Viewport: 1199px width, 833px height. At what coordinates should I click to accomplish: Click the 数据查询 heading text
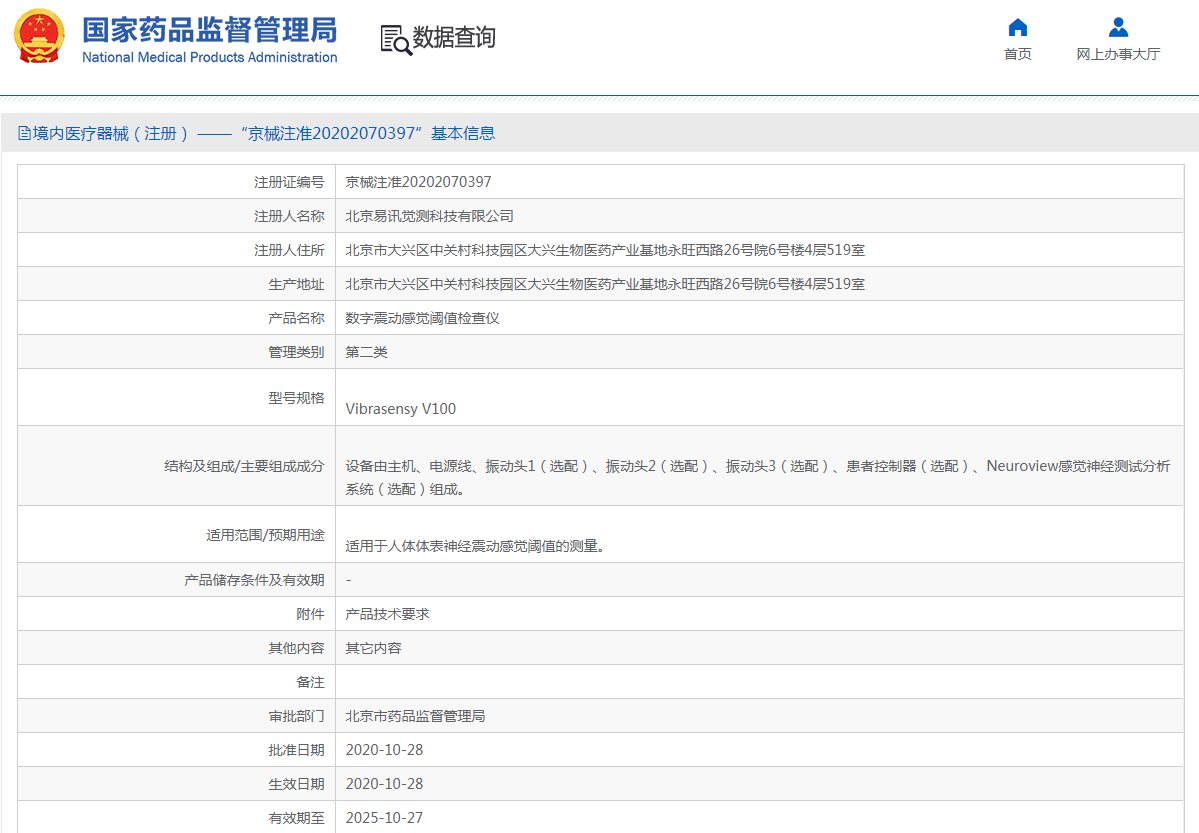click(x=454, y=37)
